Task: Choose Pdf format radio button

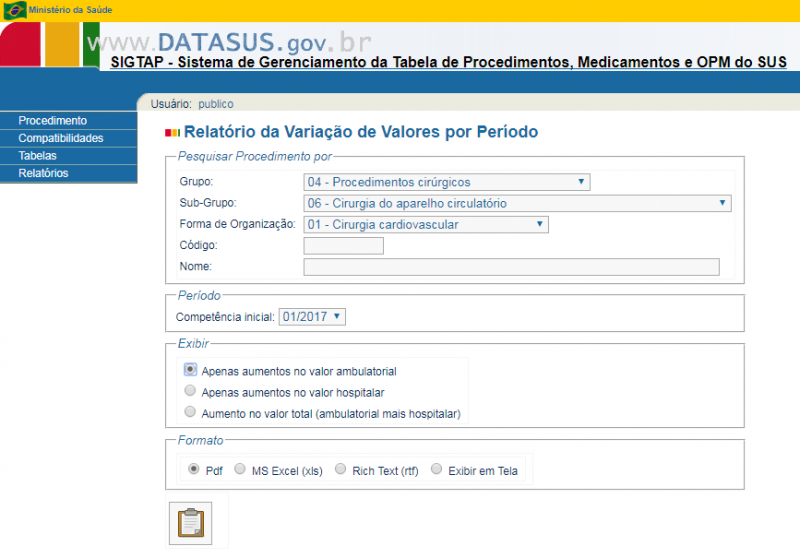Action: tap(193, 468)
